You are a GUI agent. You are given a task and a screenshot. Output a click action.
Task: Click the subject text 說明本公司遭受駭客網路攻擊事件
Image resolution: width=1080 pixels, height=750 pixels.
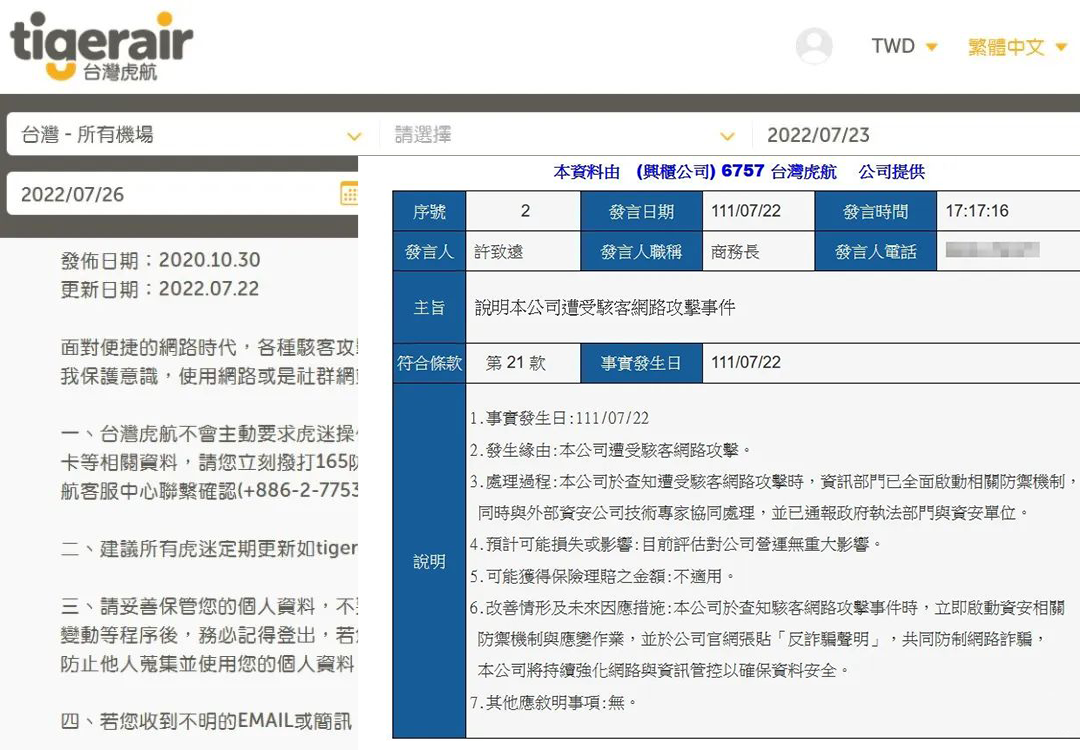coord(605,307)
